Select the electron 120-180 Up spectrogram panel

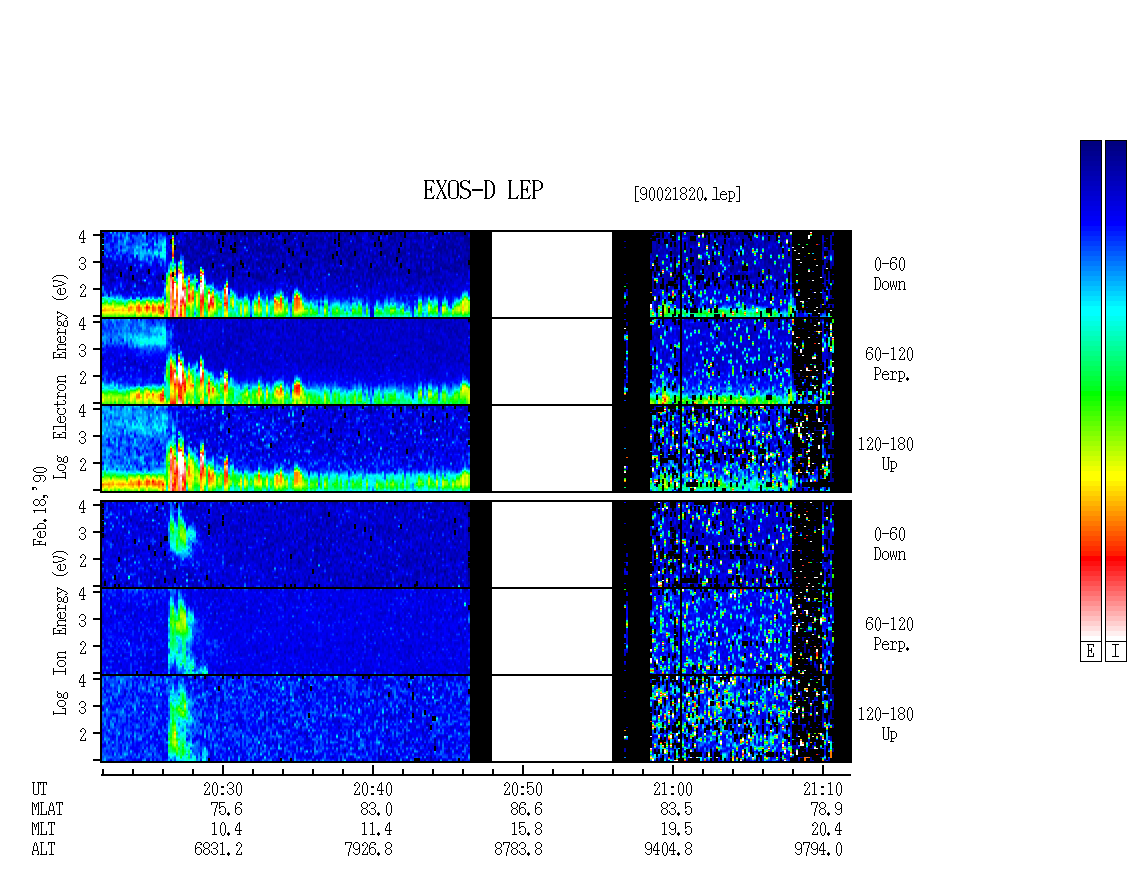pyautogui.click(x=476, y=448)
